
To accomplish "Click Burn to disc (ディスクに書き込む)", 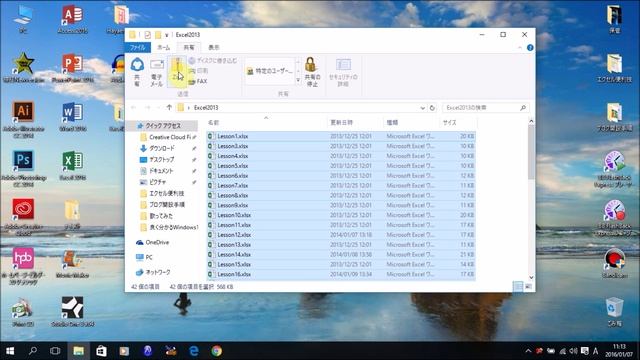I will [213, 60].
